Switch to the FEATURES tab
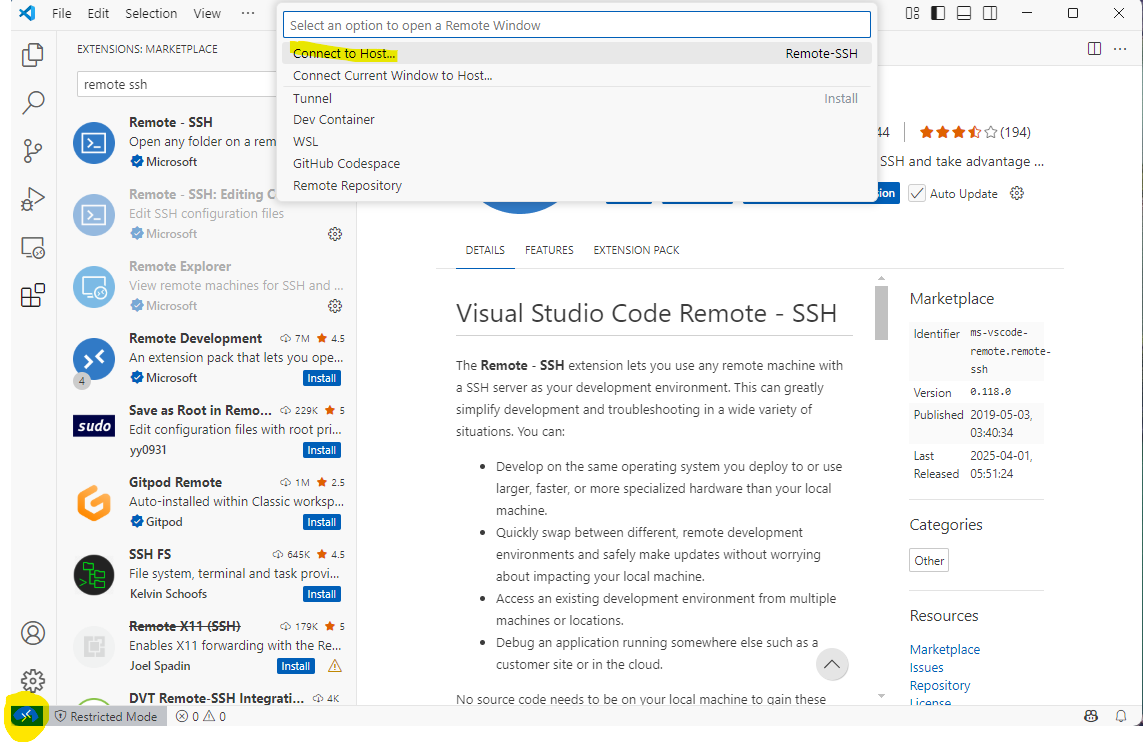This screenshot has height=743, width=1143. coord(549,250)
